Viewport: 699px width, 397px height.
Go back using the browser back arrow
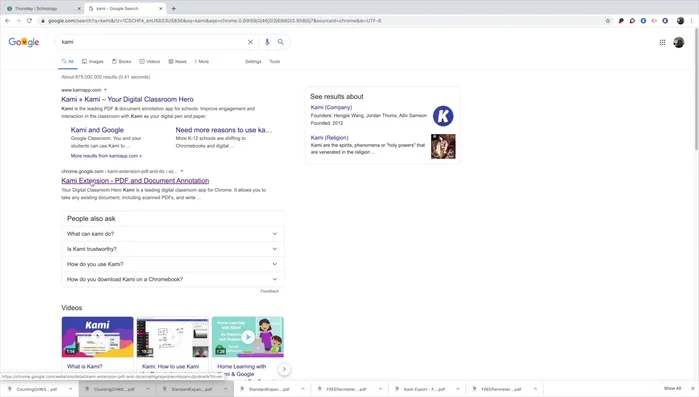(8, 20)
